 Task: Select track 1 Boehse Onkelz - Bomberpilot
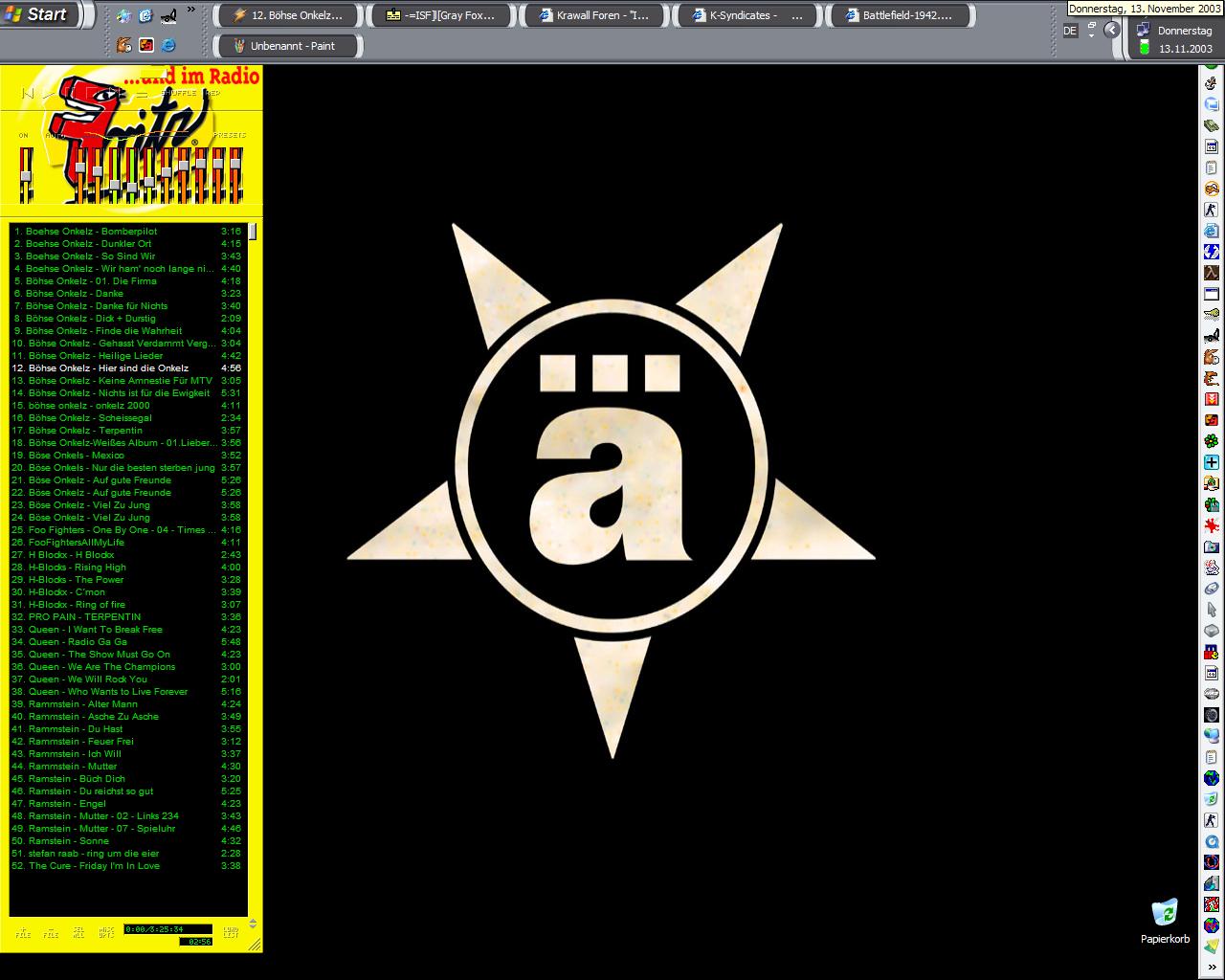pyautogui.click(x=127, y=231)
